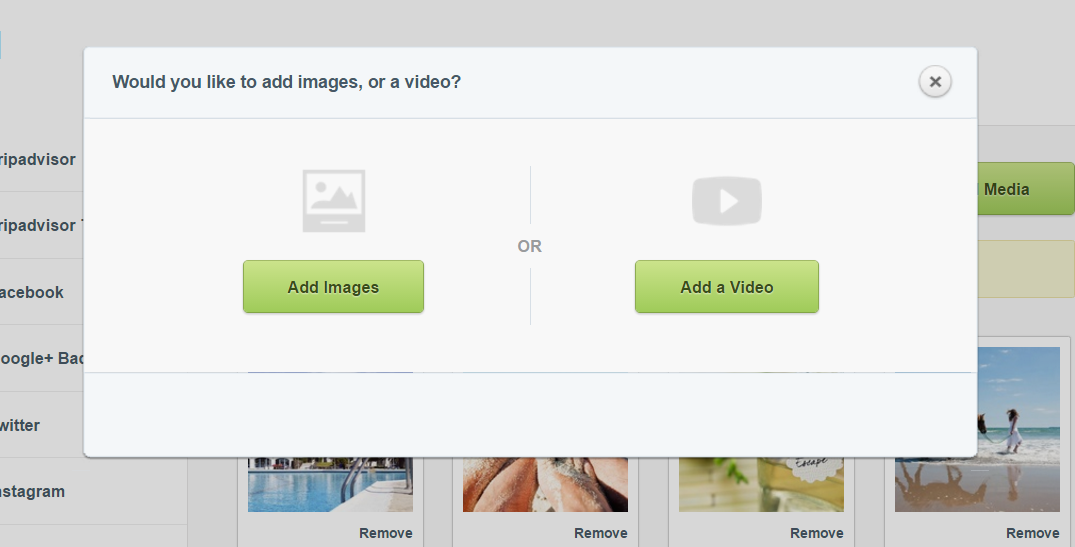Open the first Tripadvisor sidebar item
Viewport: 1075px width, 547px height.
pos(40,159)
